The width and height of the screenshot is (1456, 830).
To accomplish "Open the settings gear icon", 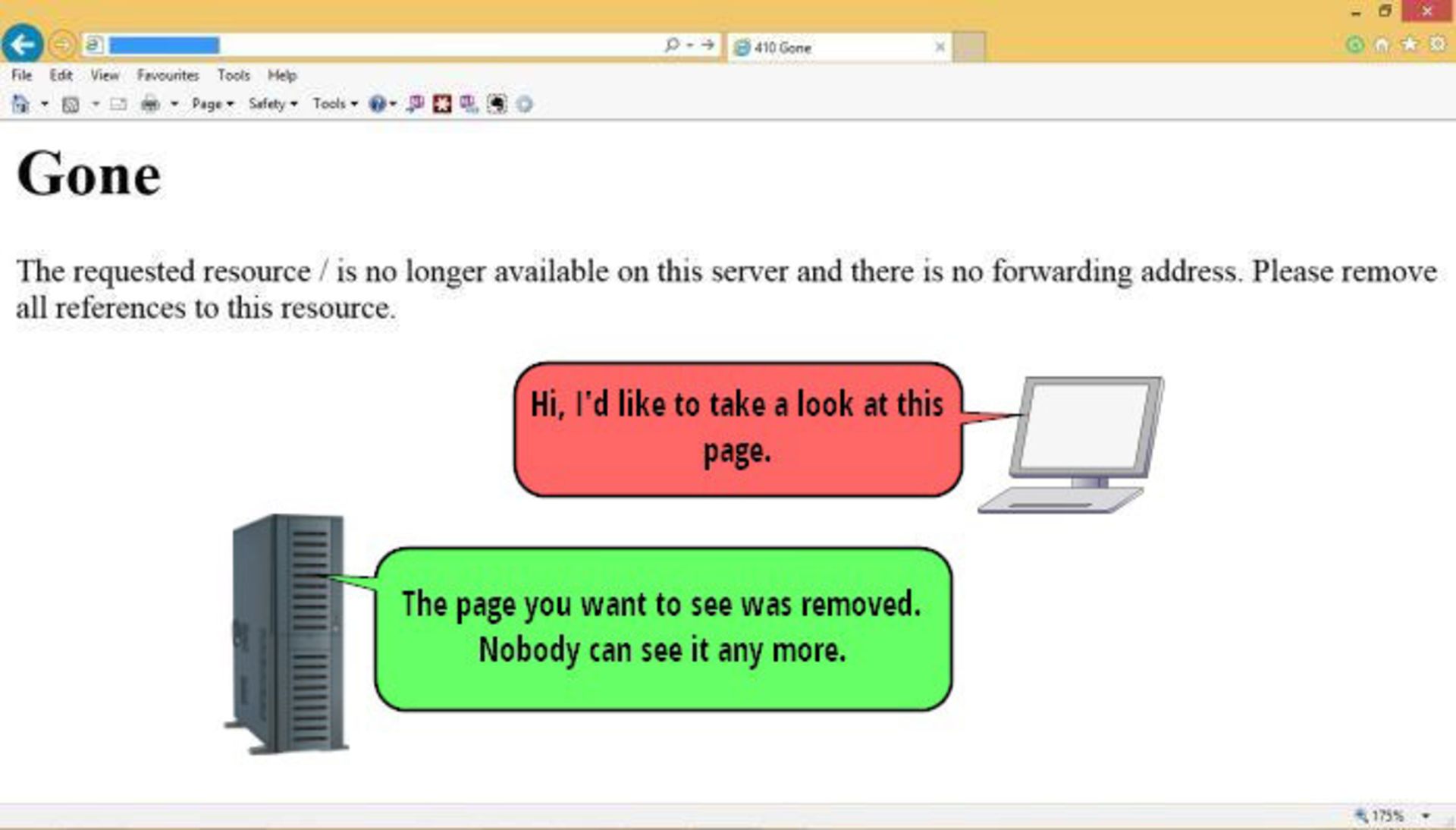I will [x=1437, y=45].
